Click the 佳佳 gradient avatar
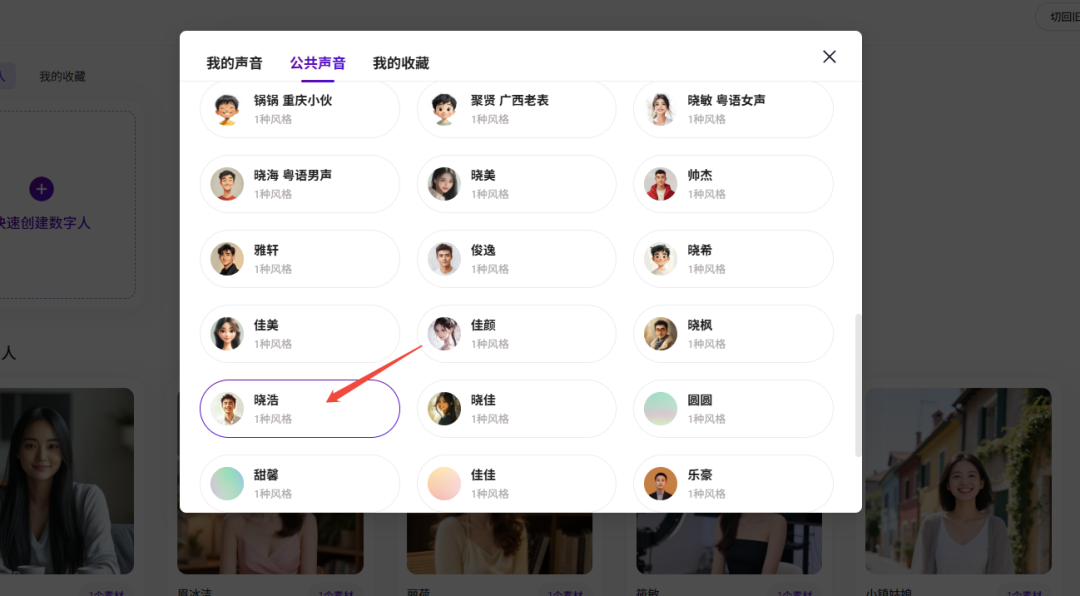This screenshot has height=596, width=1080. [444, 484]
